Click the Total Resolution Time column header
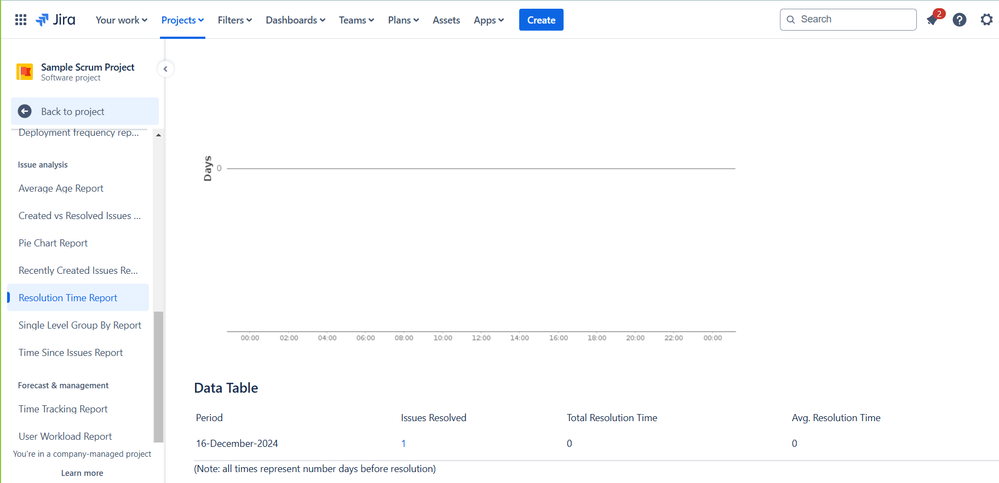Image resolution: width=999 pixels, height=483 pixels. click(612, 418)
